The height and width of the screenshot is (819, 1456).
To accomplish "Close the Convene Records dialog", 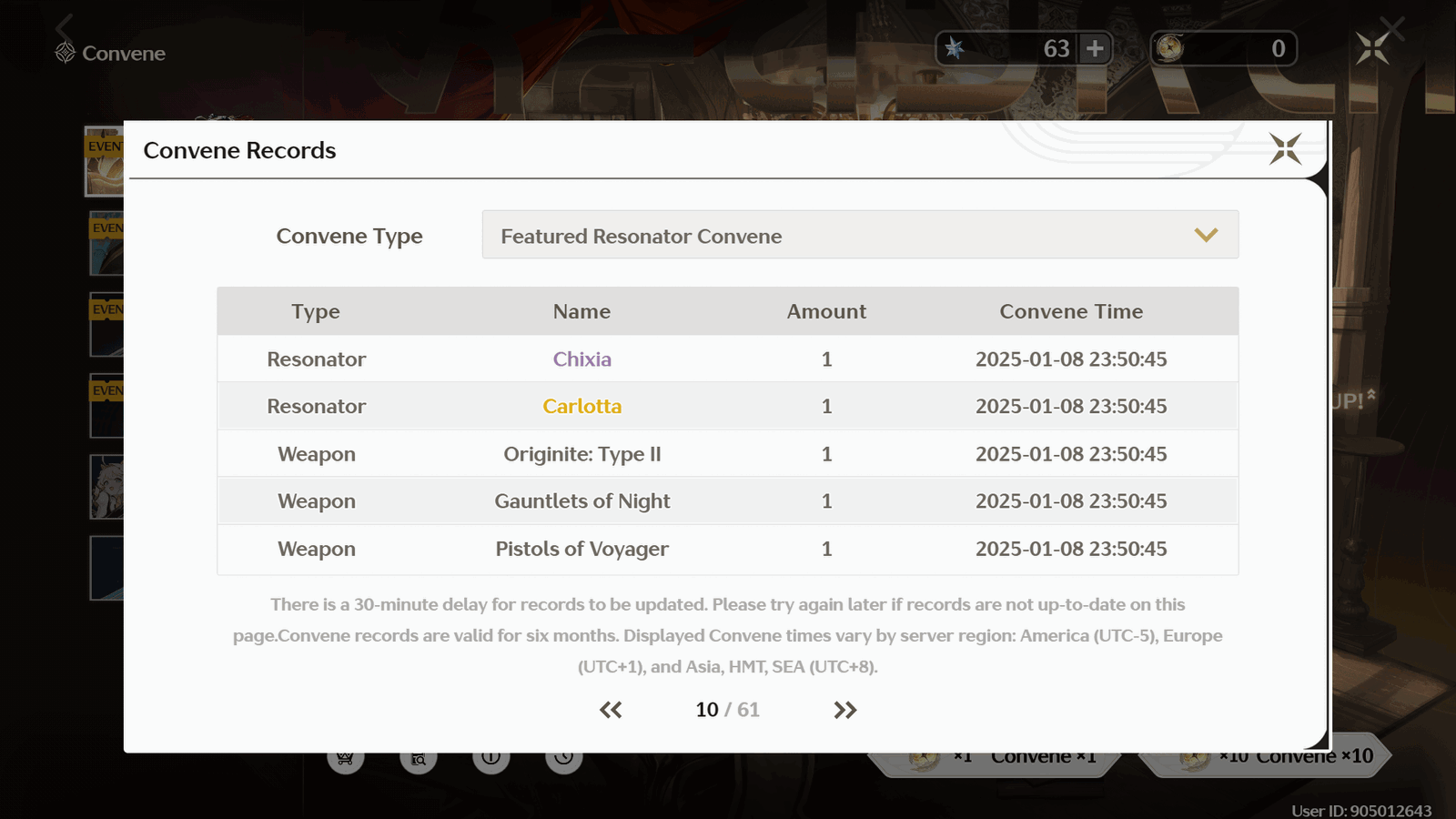I will 1285,148.
